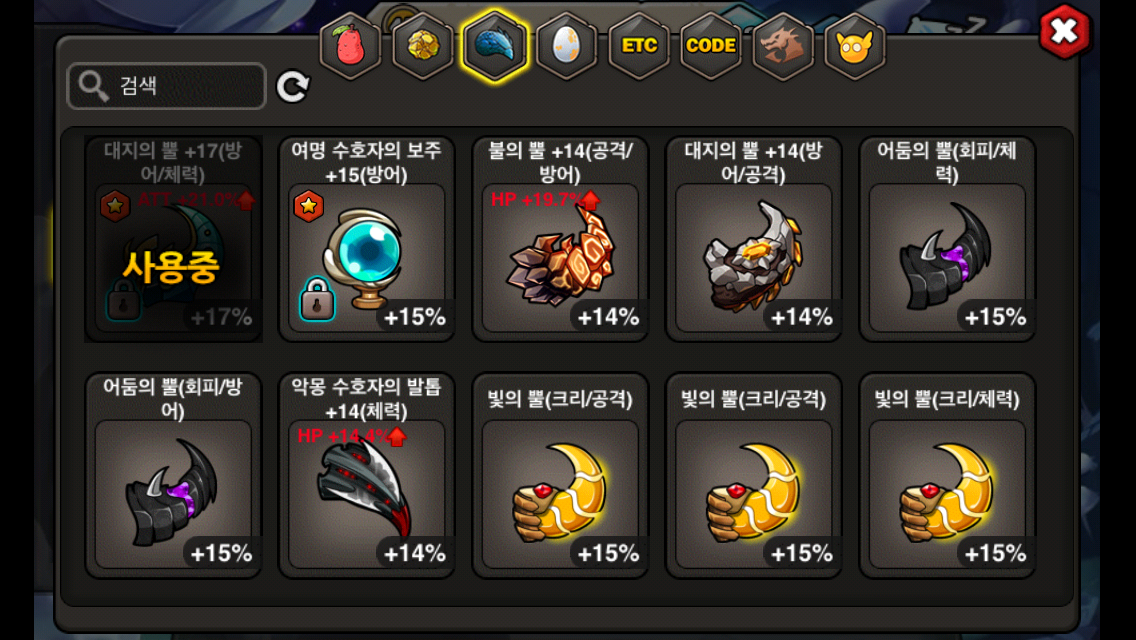The width and height of the screenshot is (1136, 640).
Task: Select 불의 뿔 +14 fire horn item
Action: coord(560,239)
